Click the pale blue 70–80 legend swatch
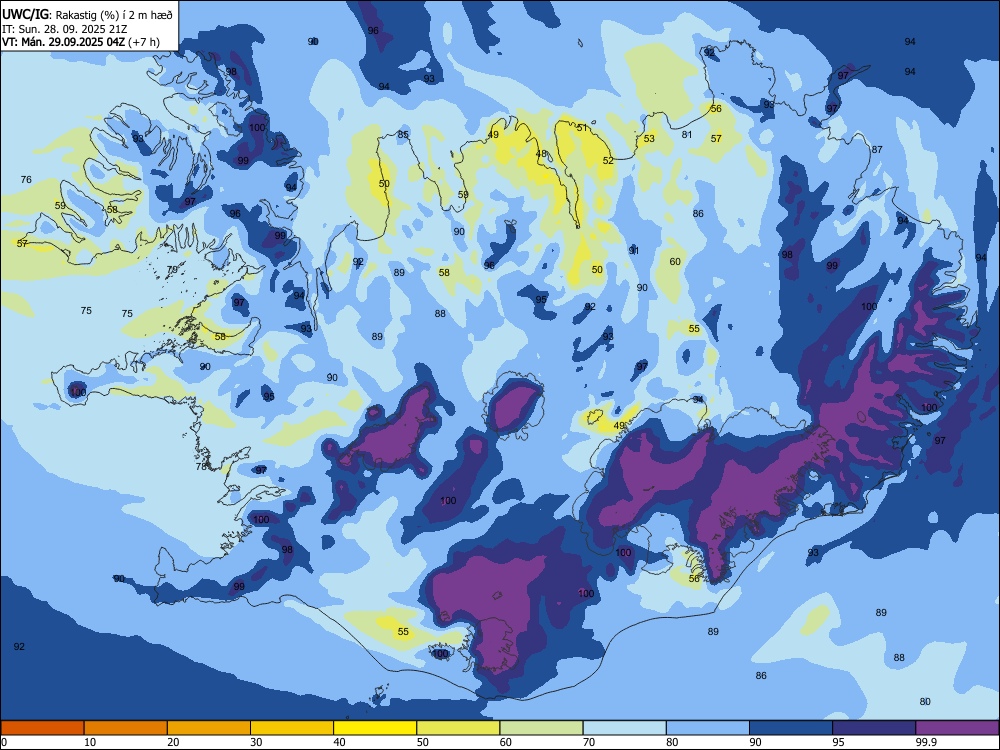The height and width of the screenshot is (750, 1000). click(624, 728)
